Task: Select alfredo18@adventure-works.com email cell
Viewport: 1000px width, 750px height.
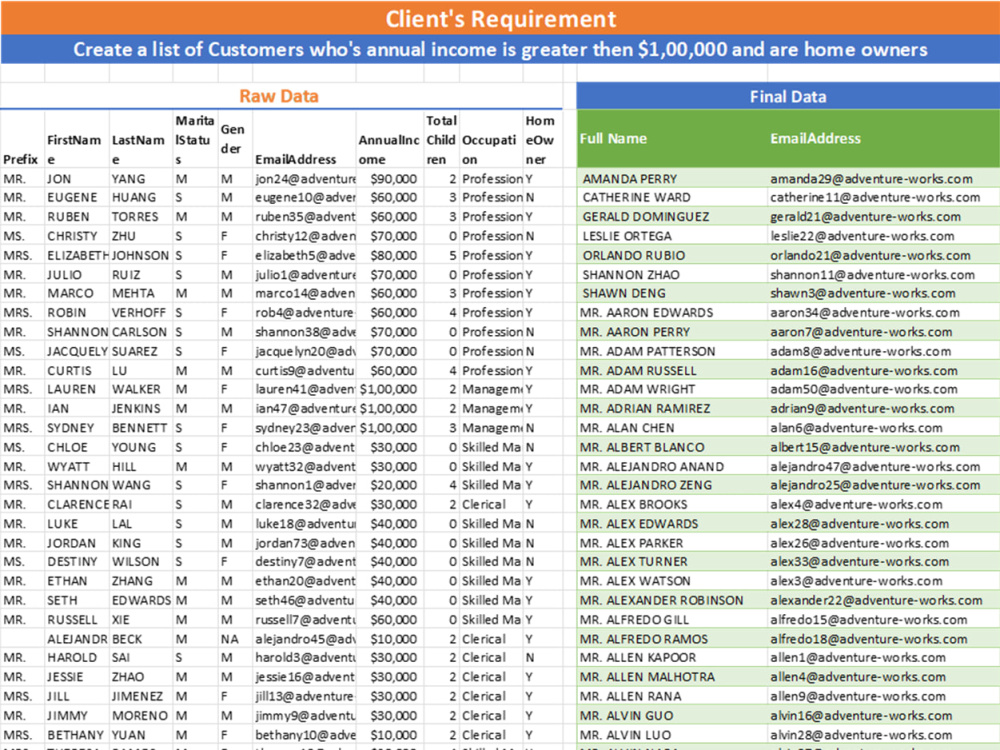Action: (x=884, y=639)
